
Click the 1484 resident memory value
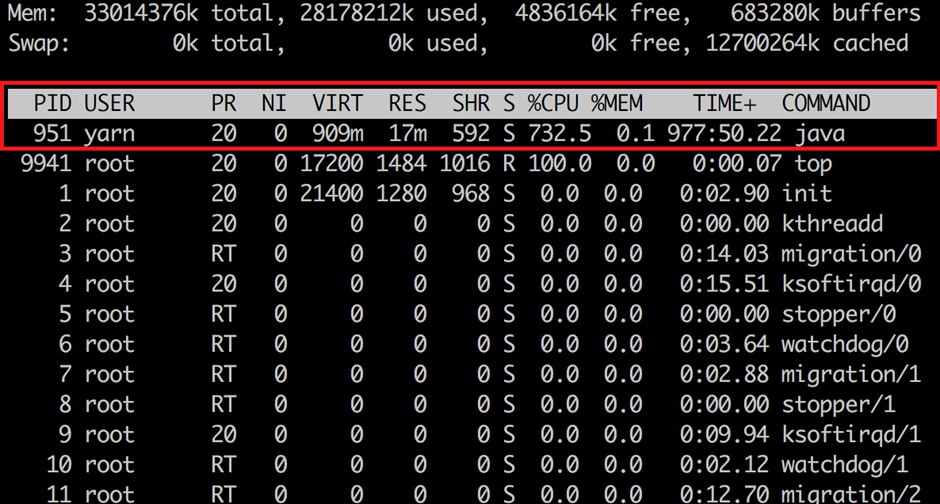[401, 164]
